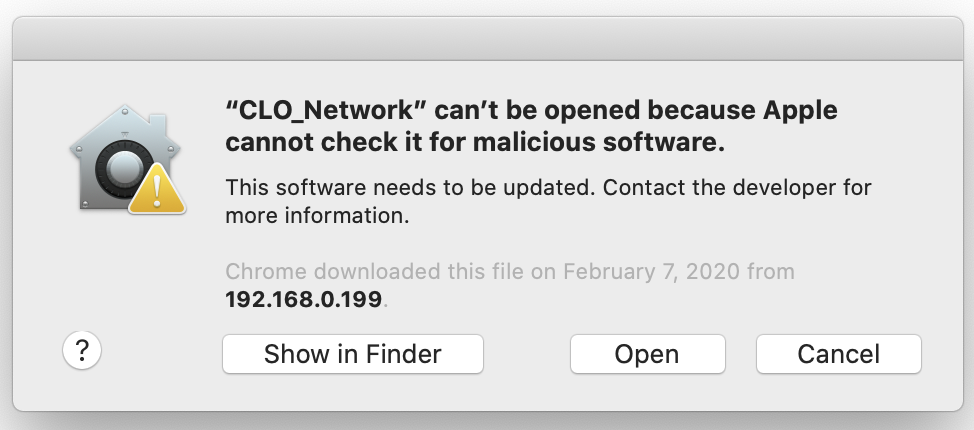Click the bold "cannot check it for malicious software" line
The width and height of the screenshot is (974, 430).
click(475, 143)
